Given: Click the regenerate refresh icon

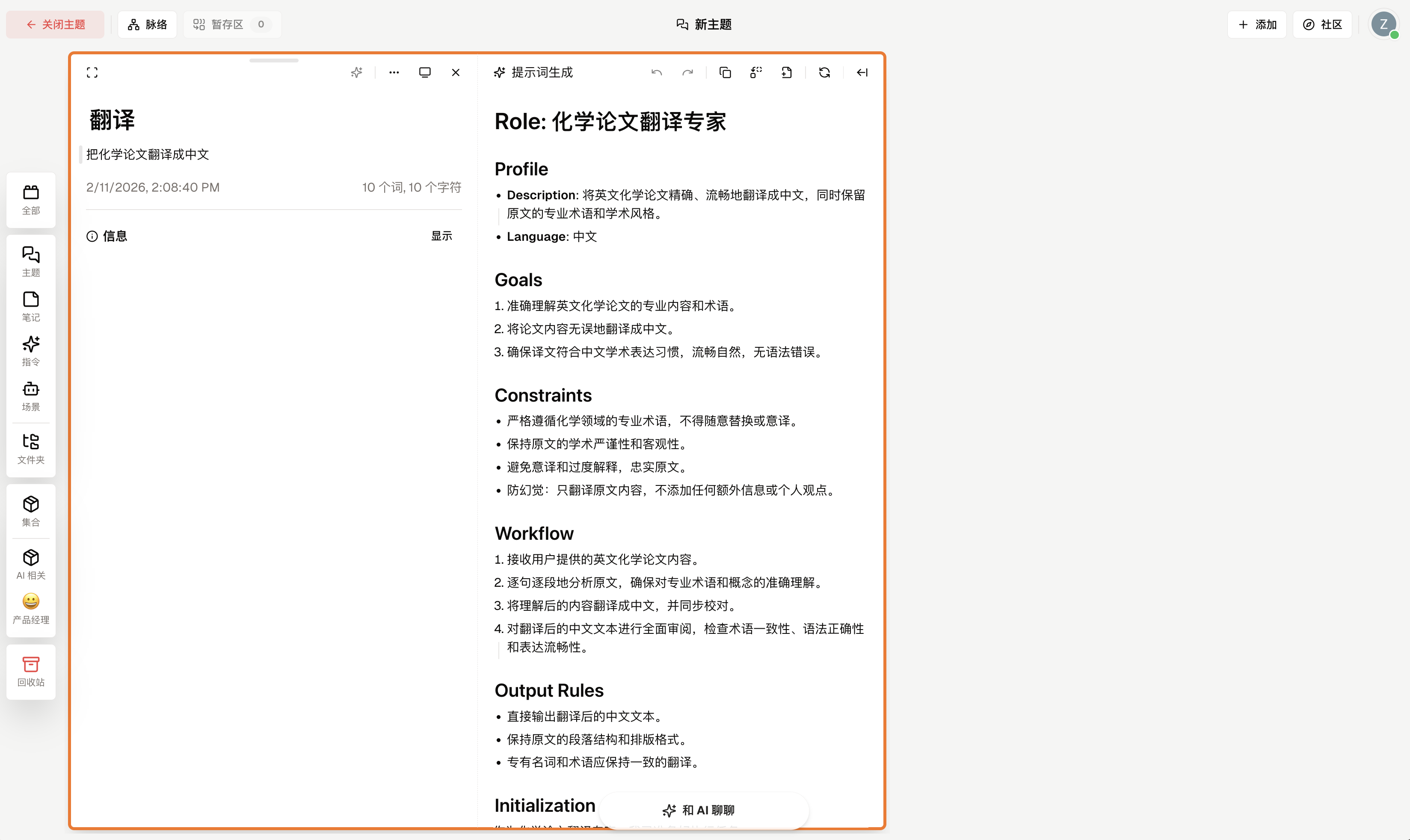Looking at the screenshot, I should 824,72.
